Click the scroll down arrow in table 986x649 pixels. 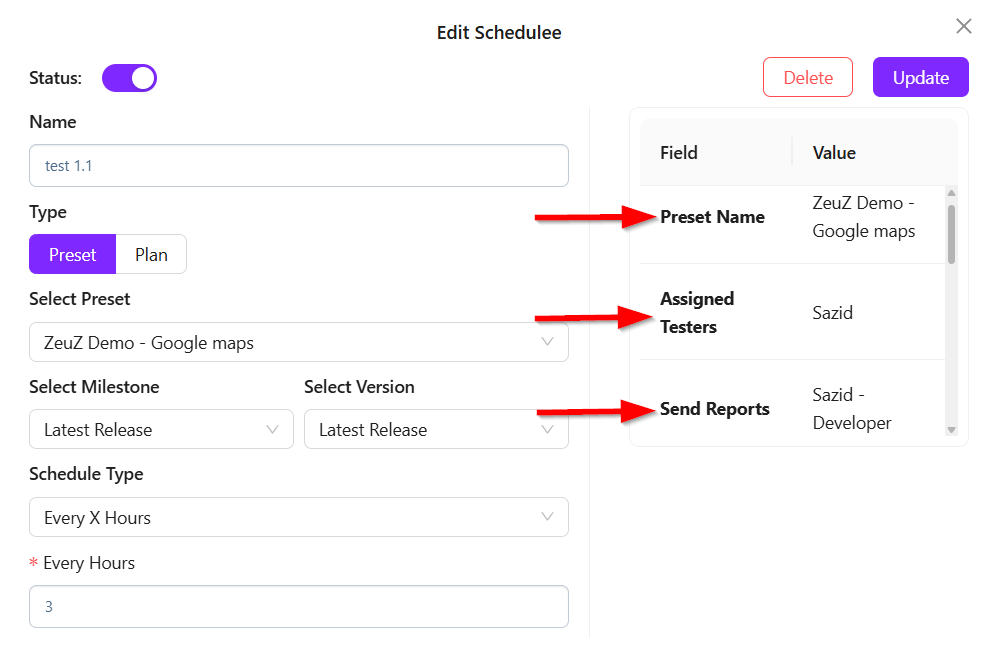pos(951,430)
